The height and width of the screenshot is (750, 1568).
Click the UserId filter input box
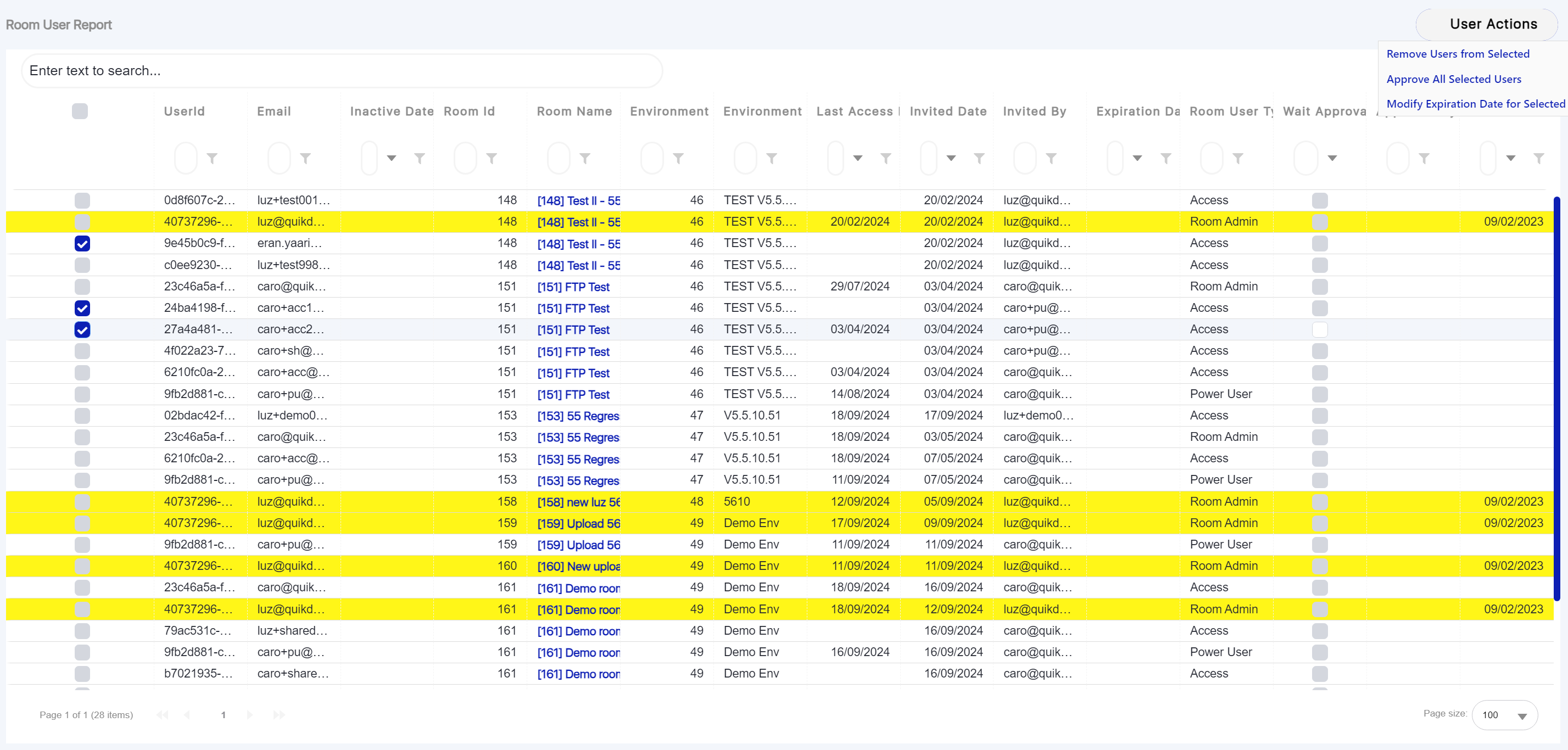point(186,158)
